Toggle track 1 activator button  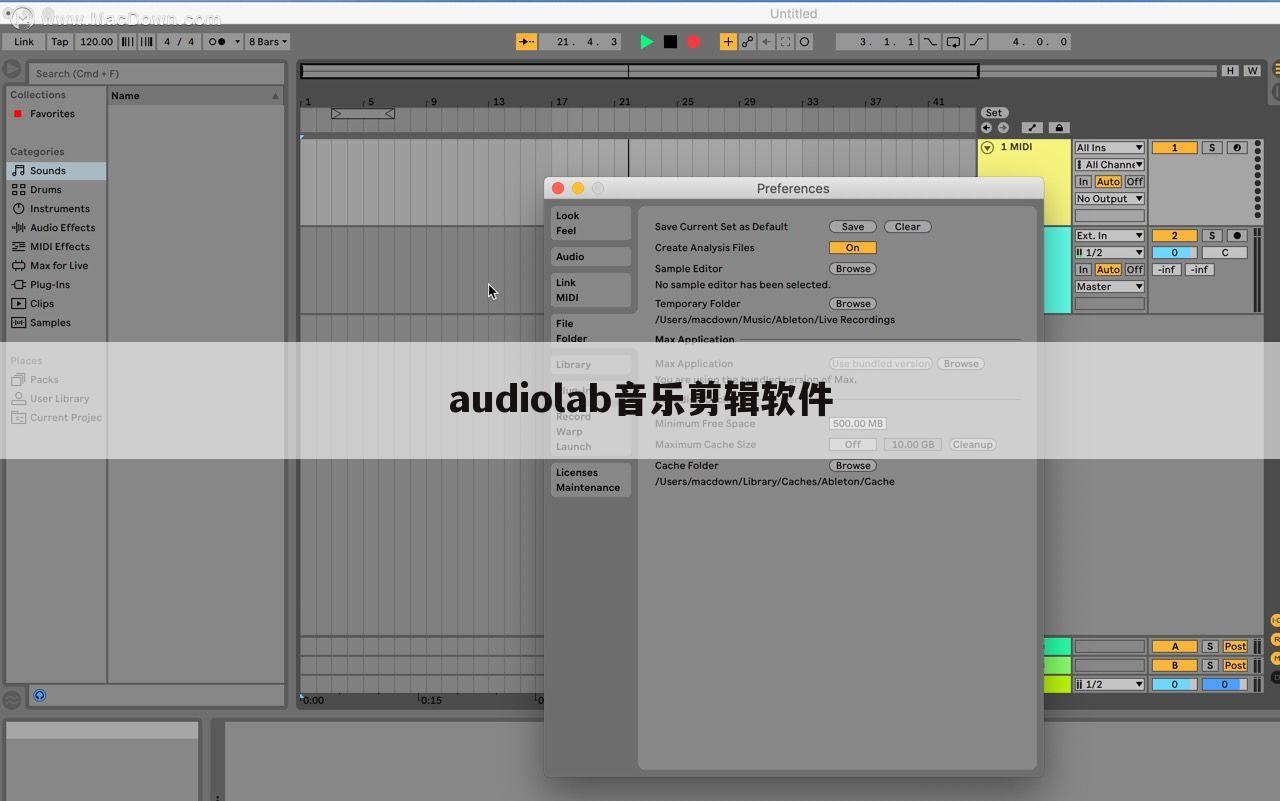(x=1174, y=148)
